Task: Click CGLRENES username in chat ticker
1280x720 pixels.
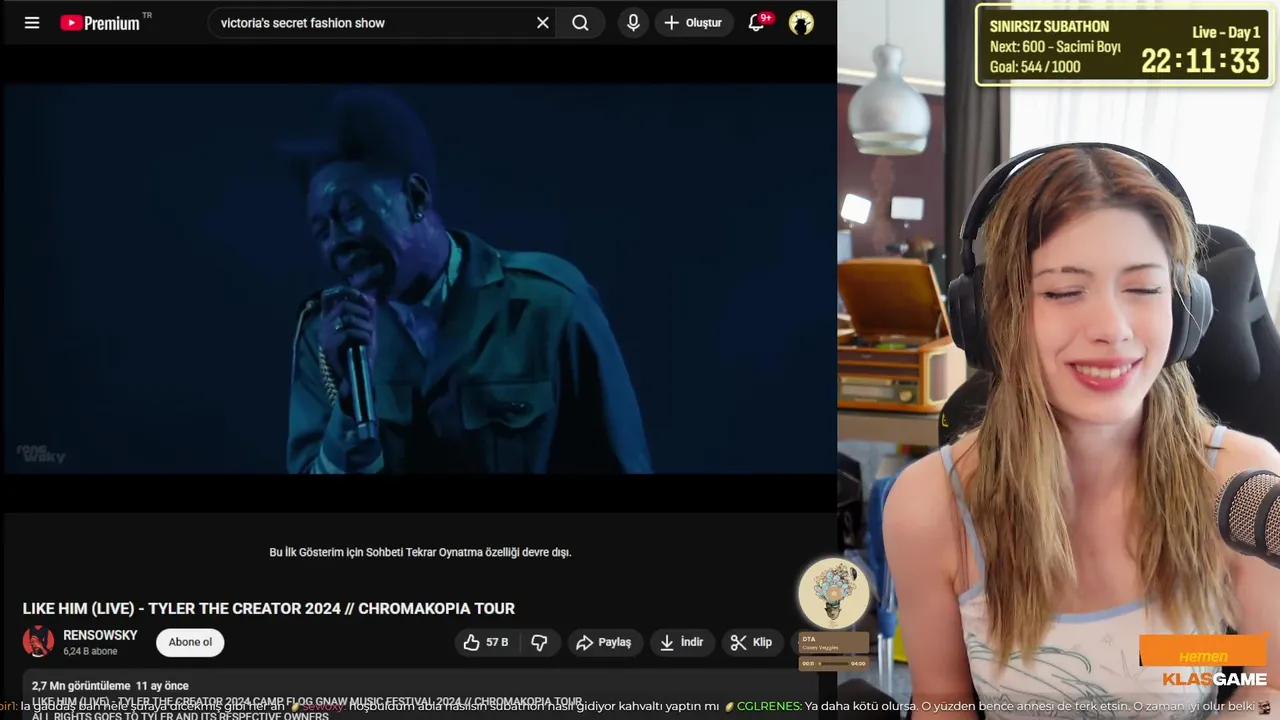Action: (x=768, y=706)
